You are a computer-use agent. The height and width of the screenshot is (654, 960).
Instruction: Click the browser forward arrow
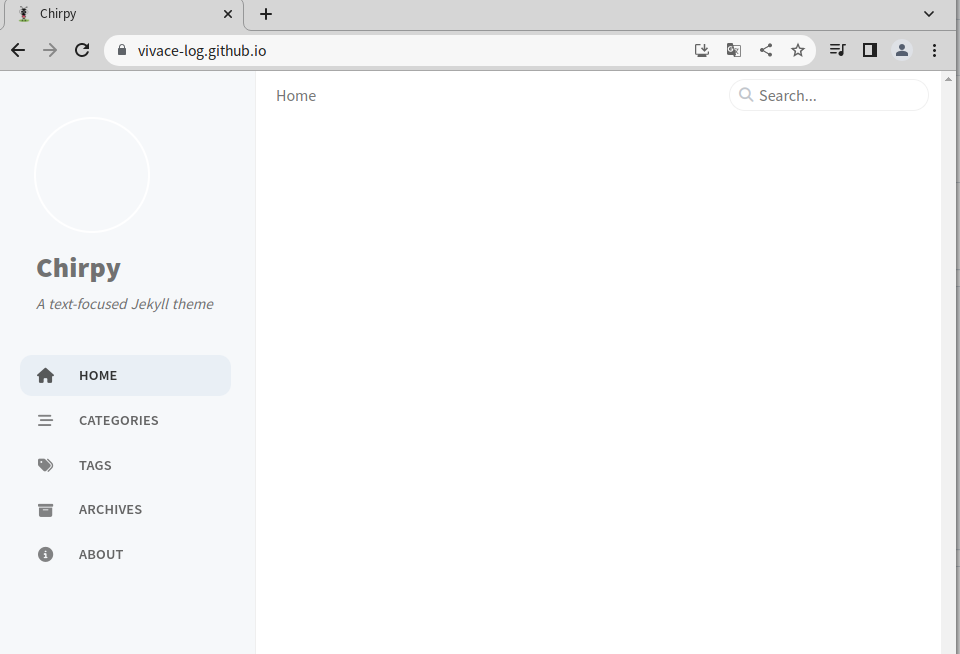[x=50, y=50]
